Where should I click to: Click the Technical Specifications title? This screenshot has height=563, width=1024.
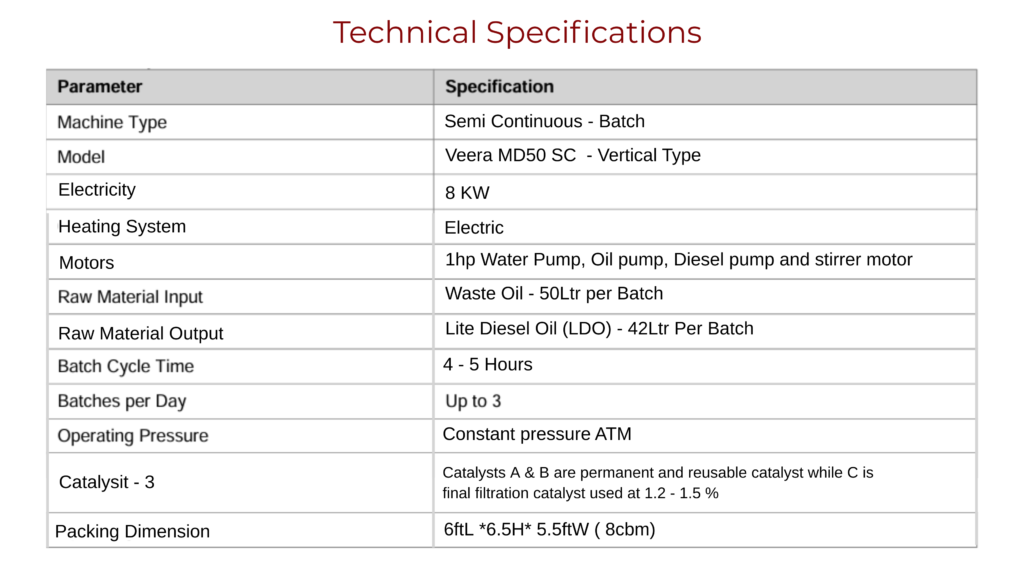[x=517, y=33]
